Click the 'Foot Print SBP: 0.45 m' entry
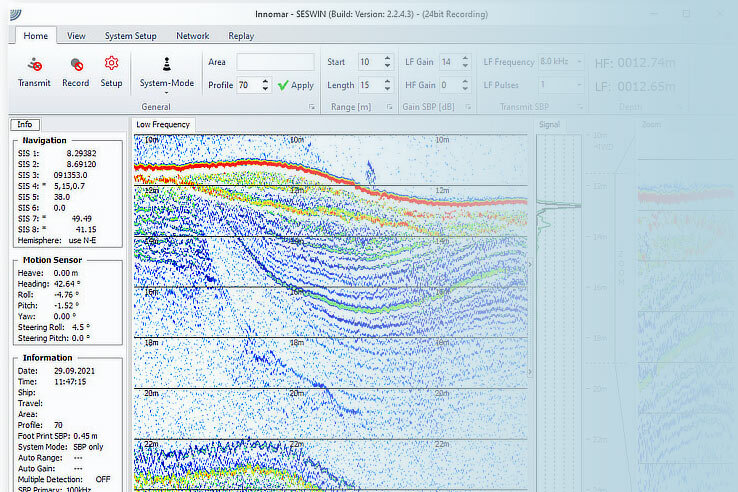Screen dimensions: 738x492 tap(58, 436)
